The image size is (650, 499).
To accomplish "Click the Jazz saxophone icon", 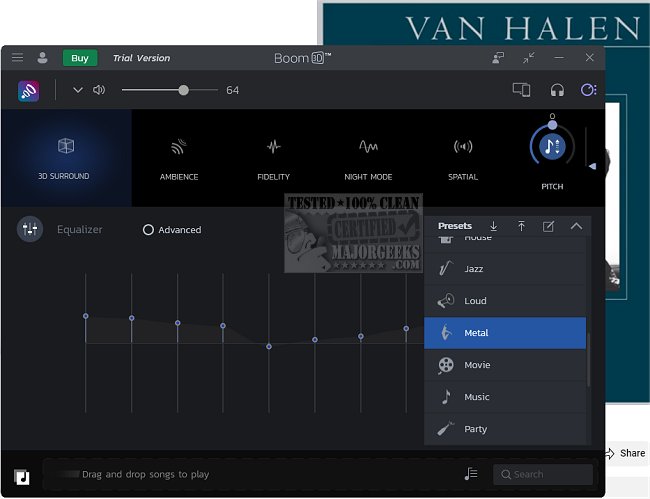I will coord(446,269).
